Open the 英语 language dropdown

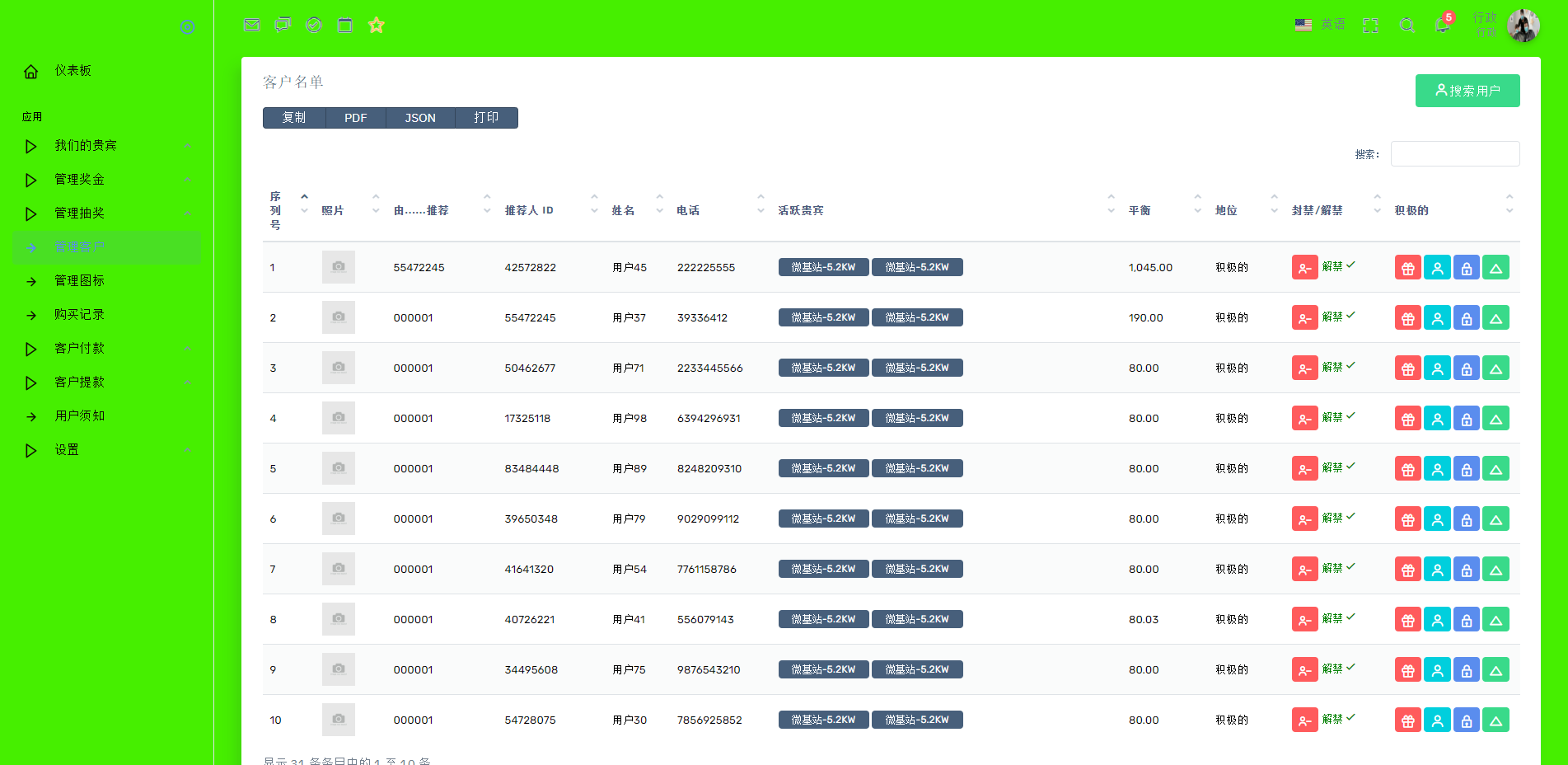1320,25
